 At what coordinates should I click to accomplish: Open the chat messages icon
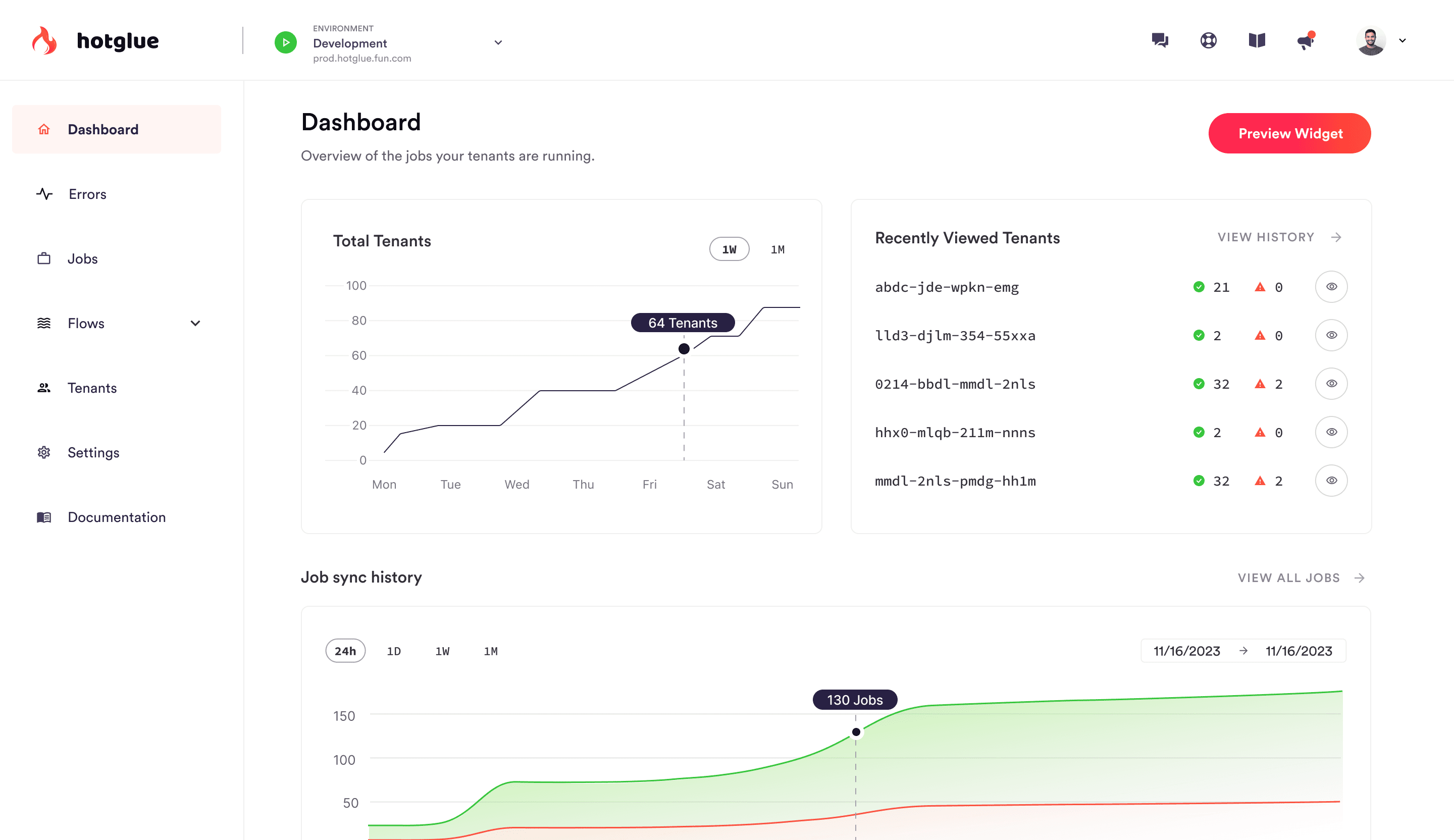(x=1160, y=40)
